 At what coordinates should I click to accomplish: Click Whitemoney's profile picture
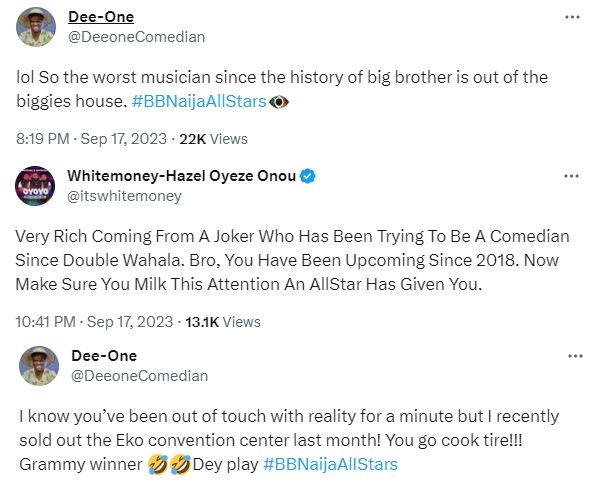36,186
